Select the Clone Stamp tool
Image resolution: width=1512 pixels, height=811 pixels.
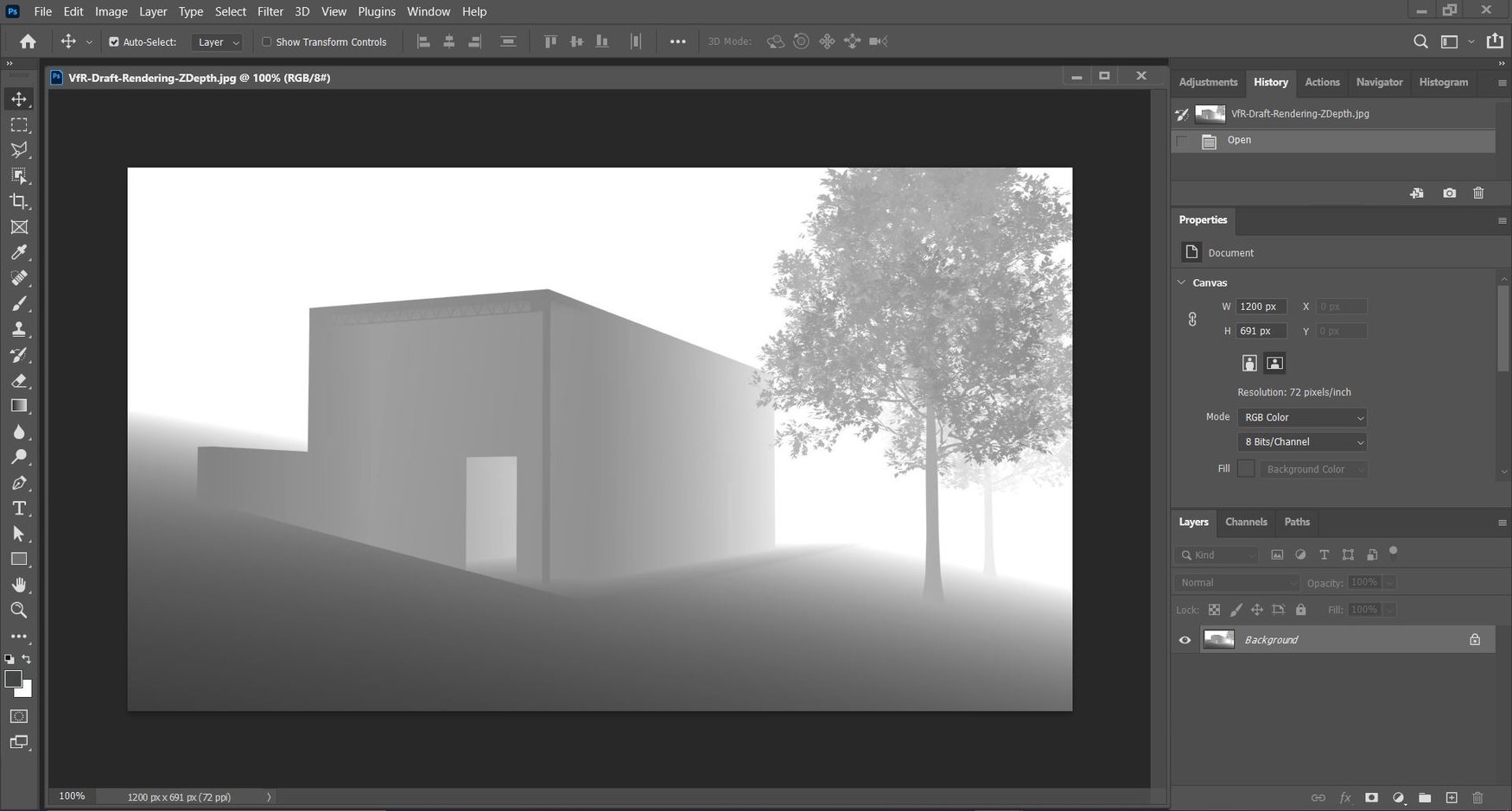click(18, 329)
